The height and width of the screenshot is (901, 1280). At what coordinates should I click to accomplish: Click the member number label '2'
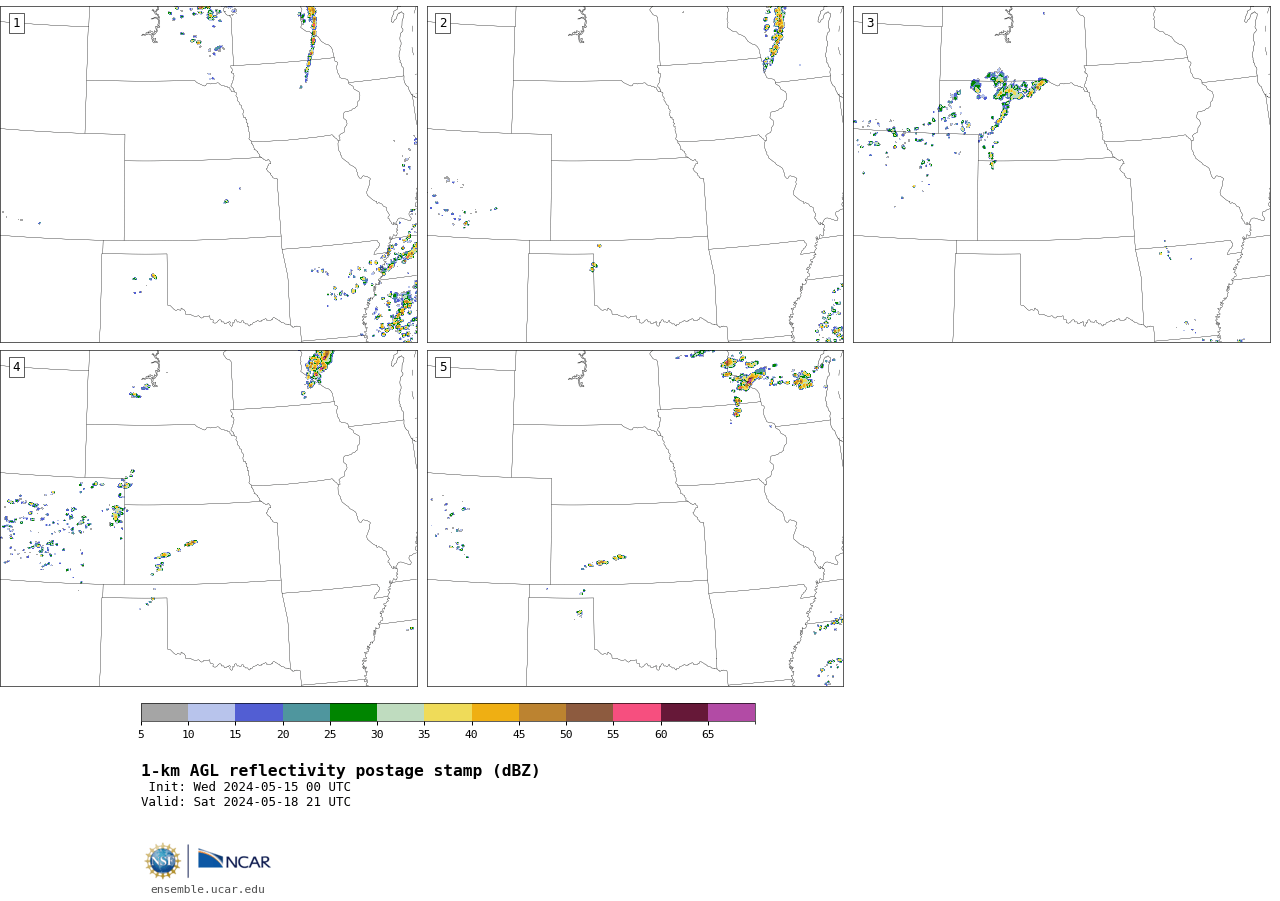(x=443, y=23)
